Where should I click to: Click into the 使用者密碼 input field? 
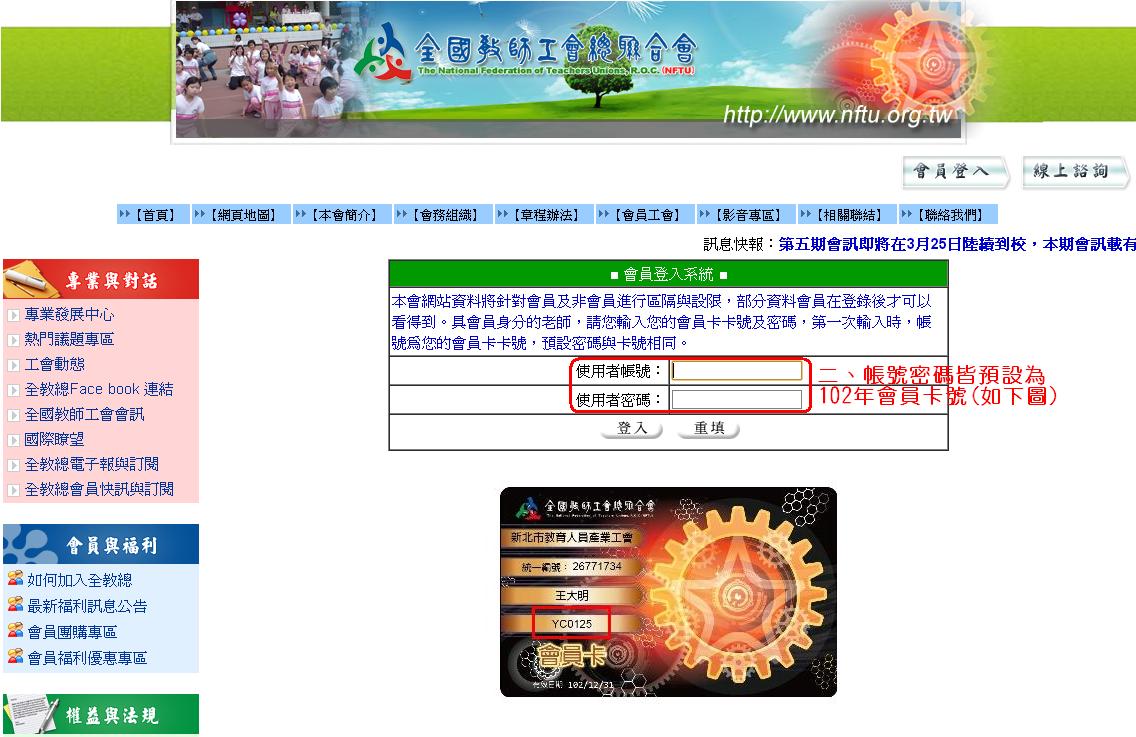[x=737, y=399]
